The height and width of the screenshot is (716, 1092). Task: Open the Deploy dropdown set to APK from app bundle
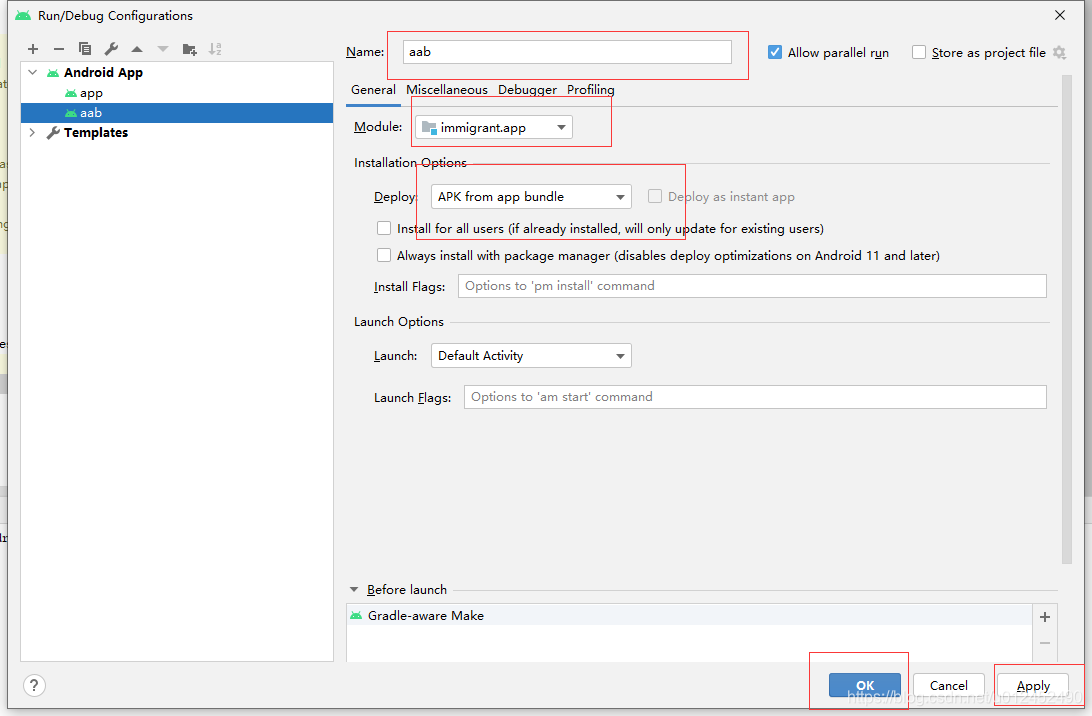pyautogui.click(x=531, y=196)
